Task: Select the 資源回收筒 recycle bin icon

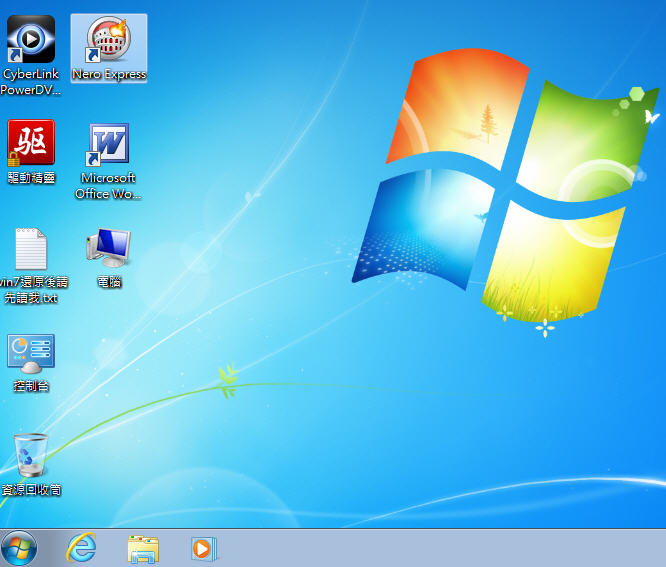Action: [x=31, y=455]
